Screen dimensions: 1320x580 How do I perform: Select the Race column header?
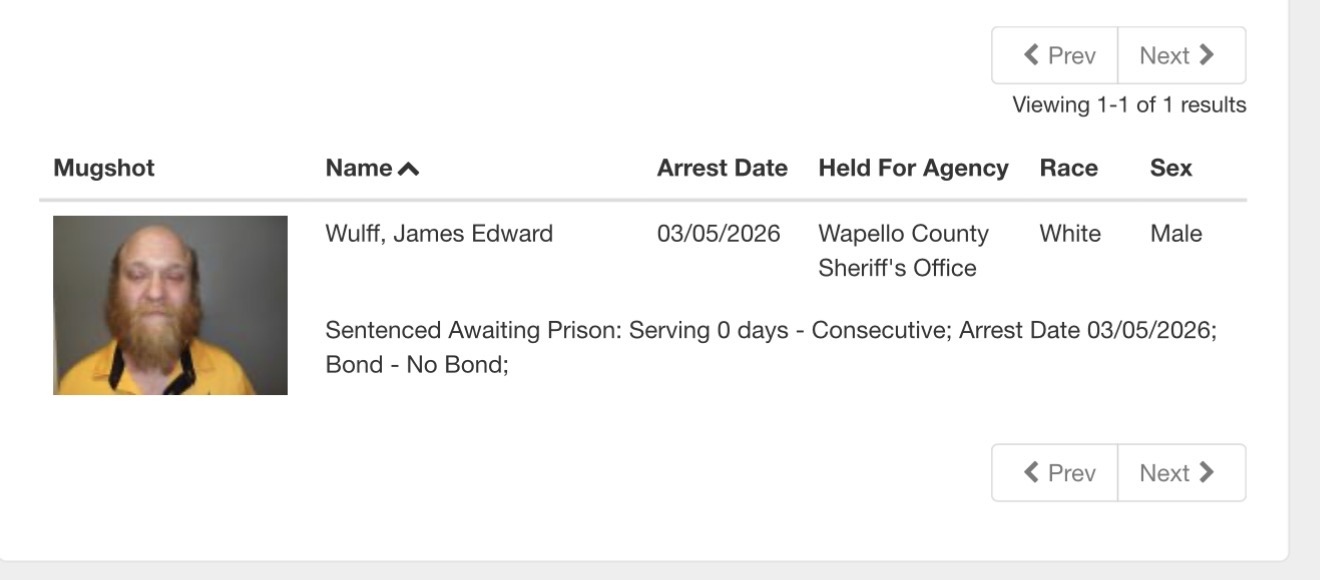[1068, 168]
